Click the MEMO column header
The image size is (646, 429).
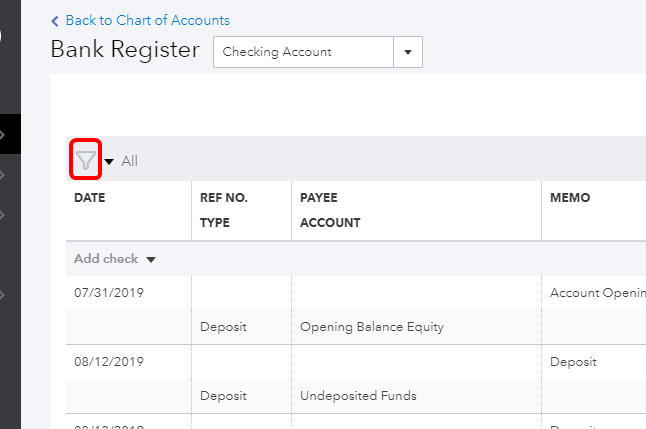click(x=570, y=198)
